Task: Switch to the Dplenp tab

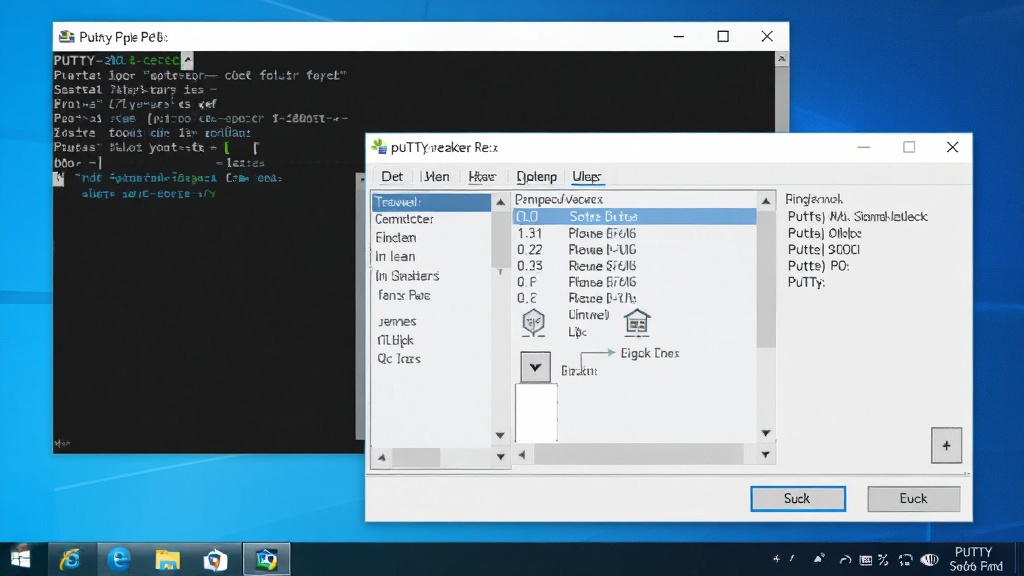Action: click(536, 176)
